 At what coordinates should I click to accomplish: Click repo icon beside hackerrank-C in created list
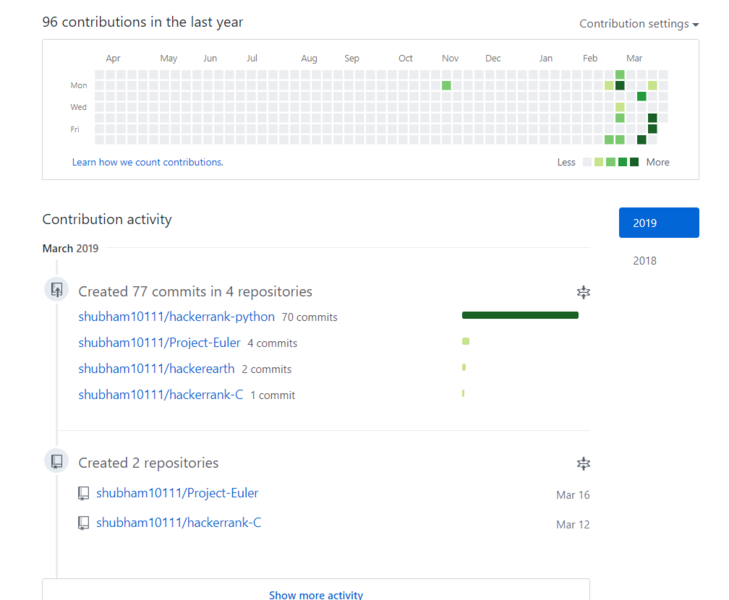coord(84,523)
